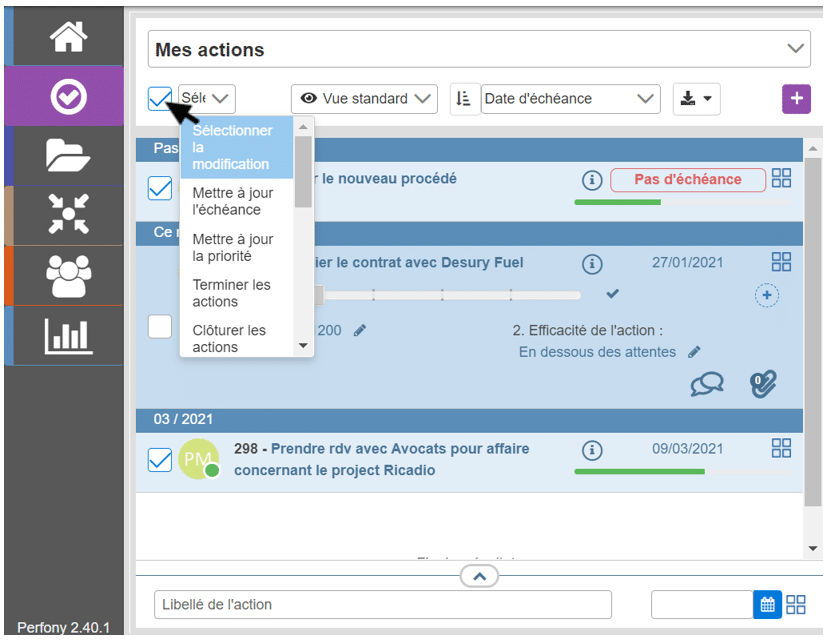Open the team members icon in sidebar
Image resolution: width=832 pixels, height=642 pixels.
pyautogui.click(x=68, y=275)
